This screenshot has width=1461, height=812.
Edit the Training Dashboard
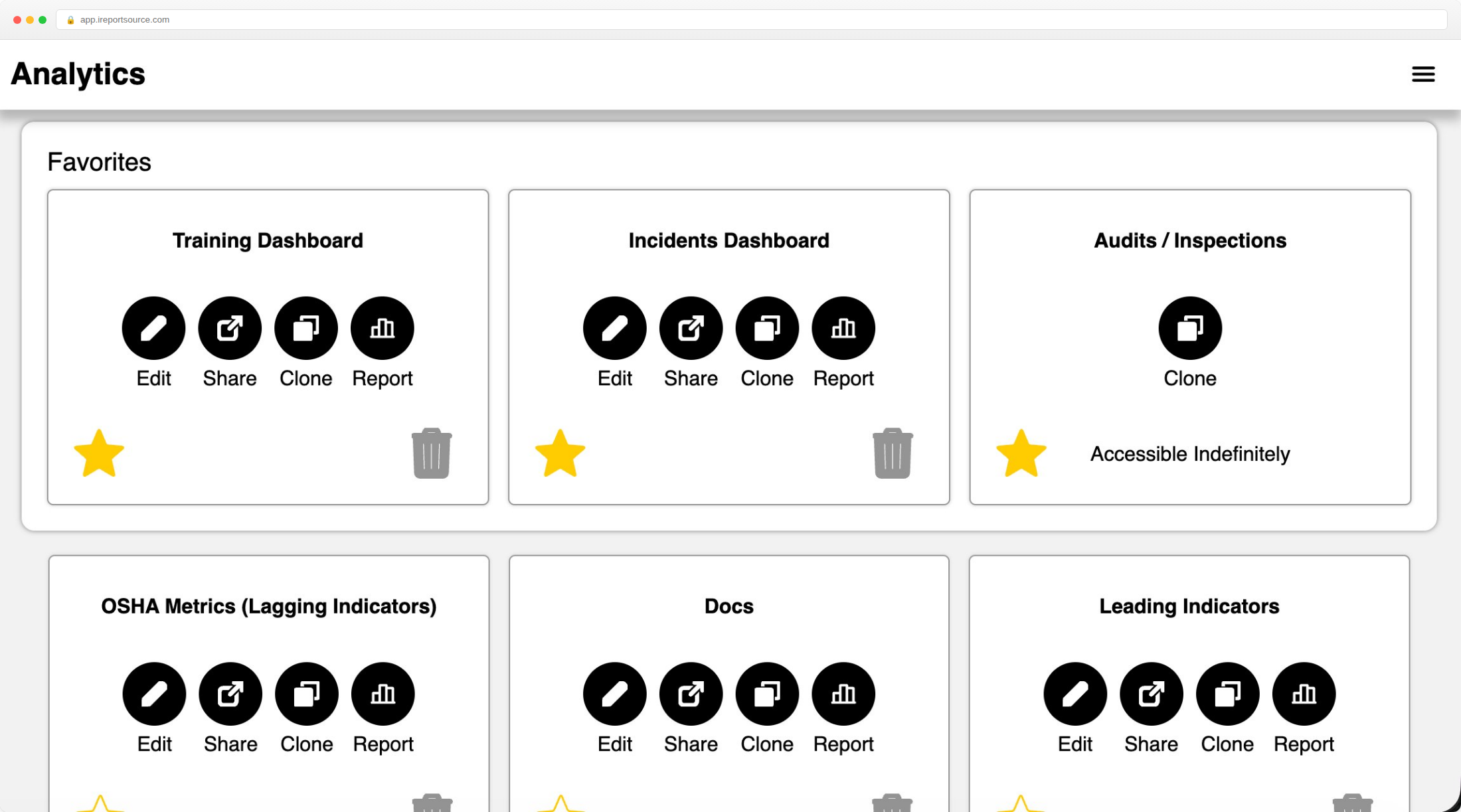coord(153,328)
